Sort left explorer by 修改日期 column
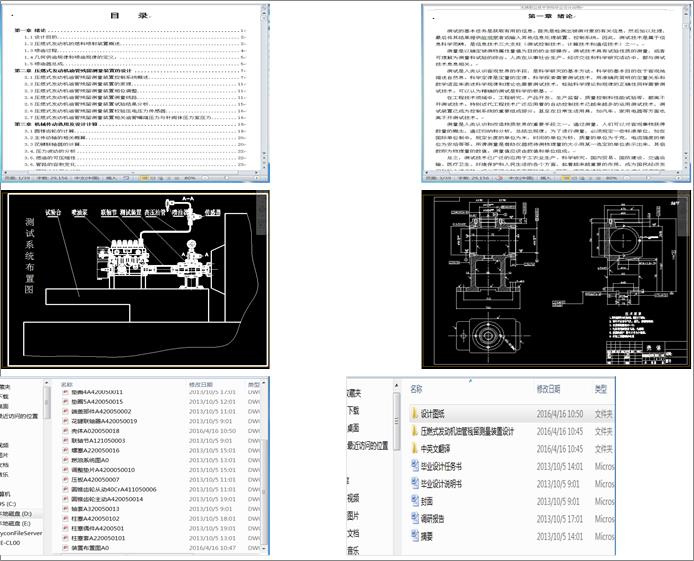 click(x=200, y=385)
